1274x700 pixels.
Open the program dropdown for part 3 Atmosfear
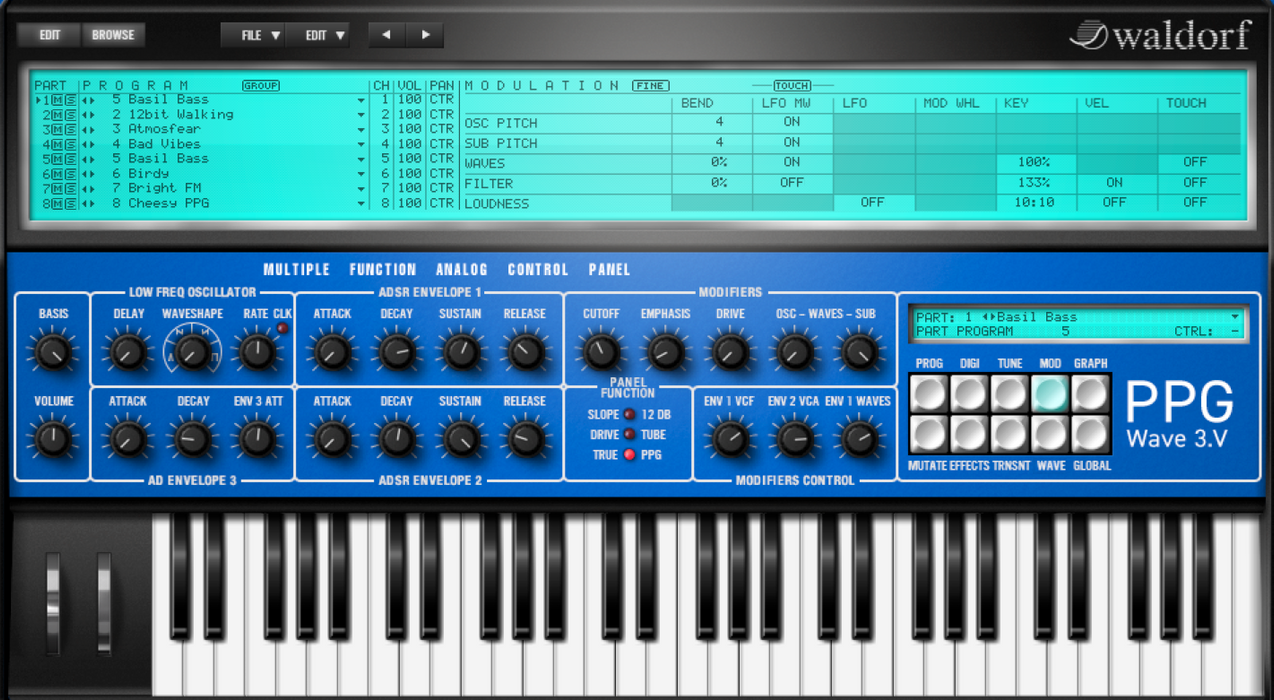click(361, 128)
